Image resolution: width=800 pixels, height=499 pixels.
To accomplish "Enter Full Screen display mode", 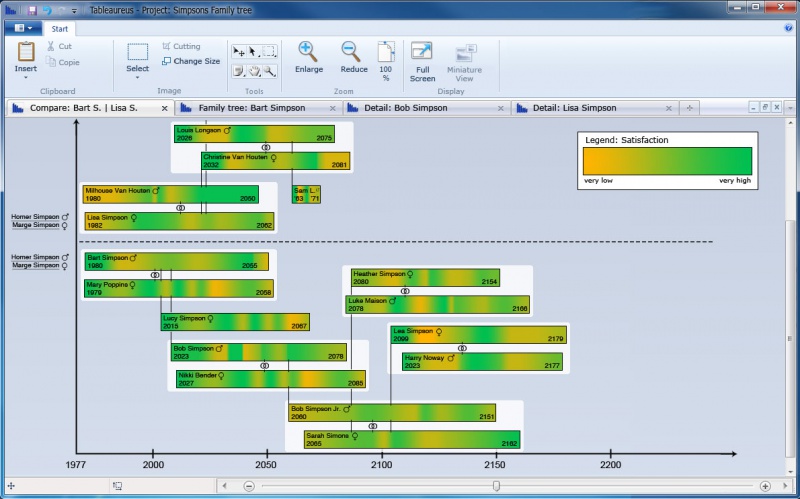I will 422,62.
